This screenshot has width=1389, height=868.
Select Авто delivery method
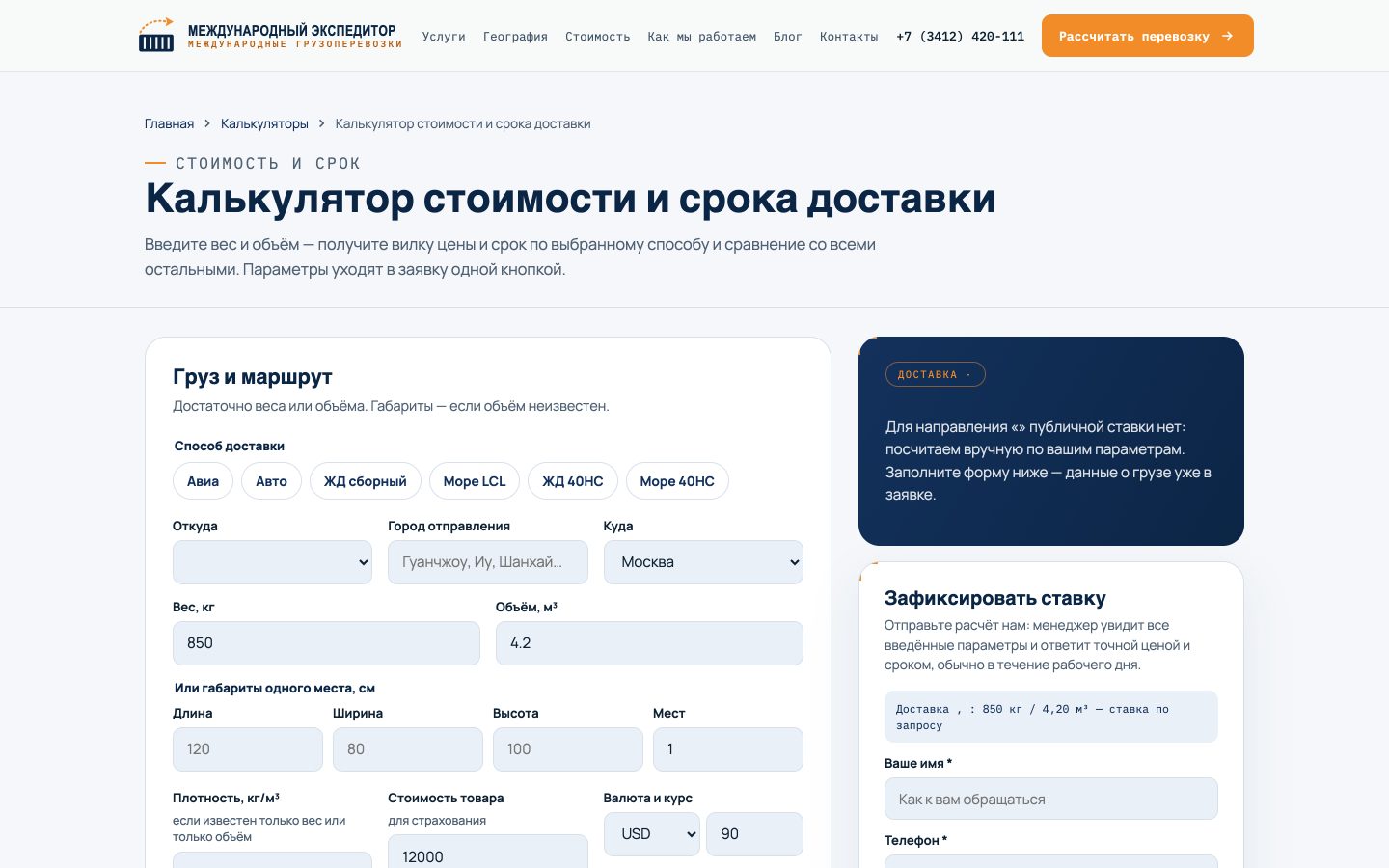point(271,481)
